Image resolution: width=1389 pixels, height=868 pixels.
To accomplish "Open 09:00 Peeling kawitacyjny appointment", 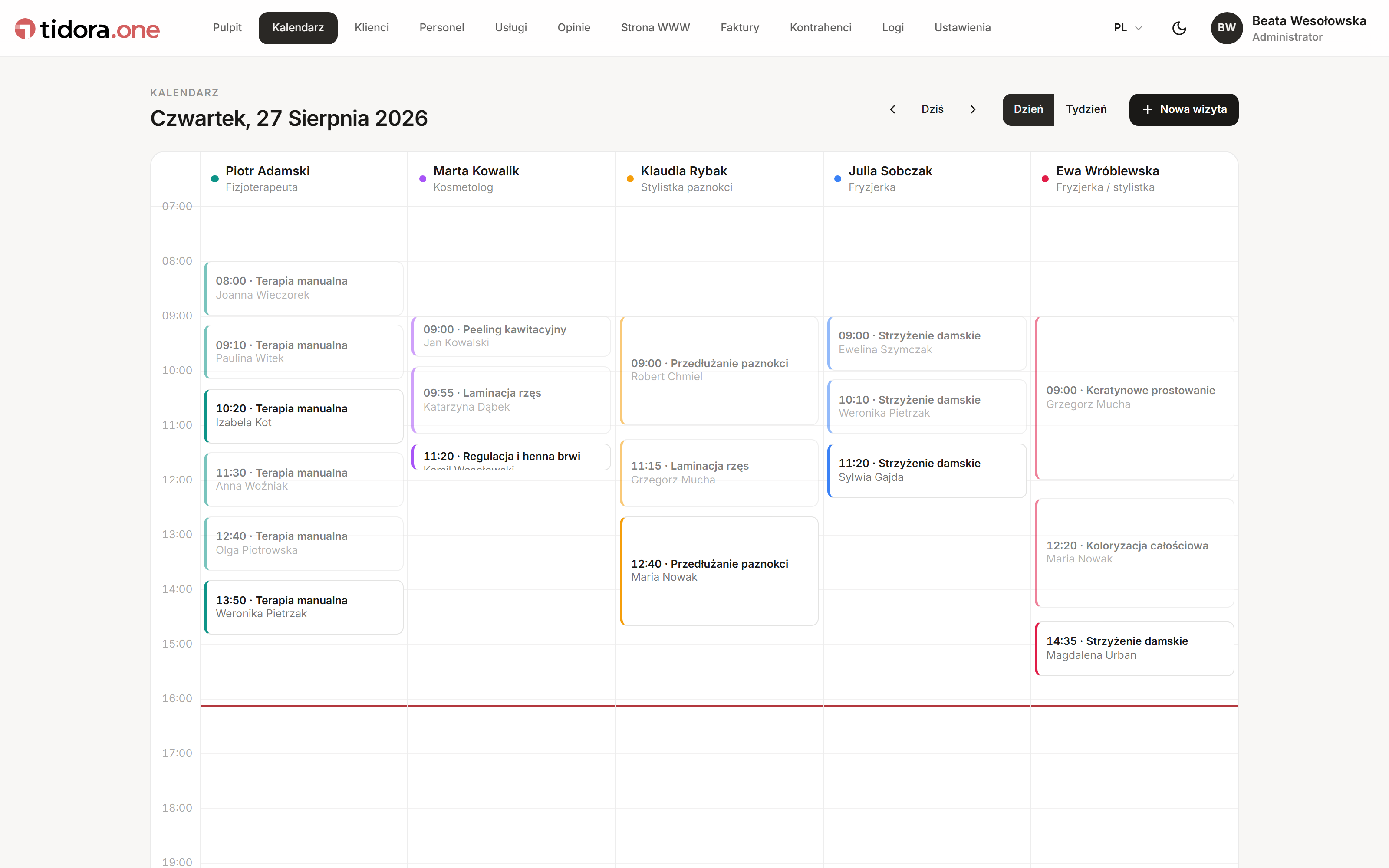I will [x=511, y=336].
